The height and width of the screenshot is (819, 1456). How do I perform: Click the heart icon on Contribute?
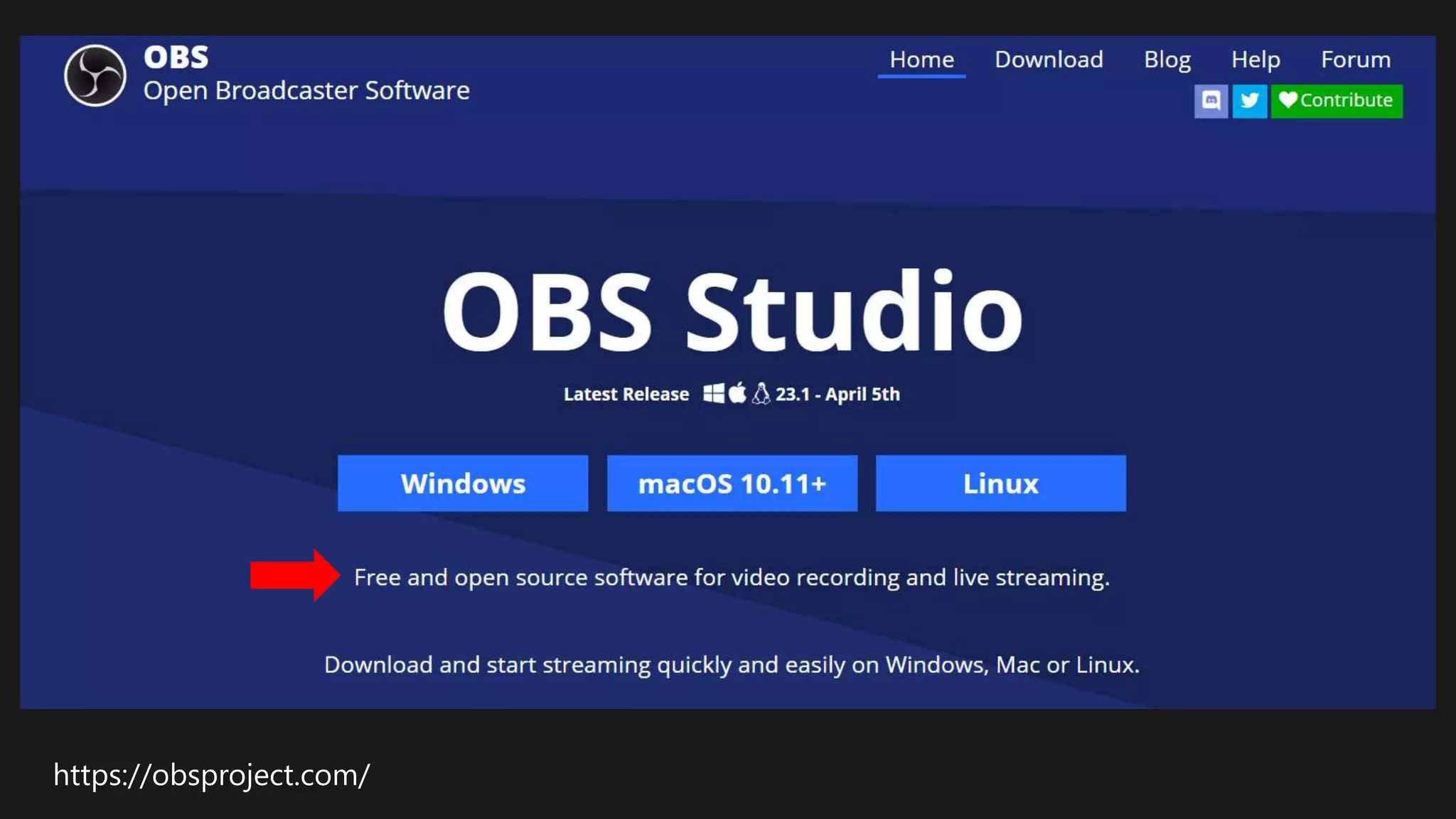click(x=1288, y=100)
